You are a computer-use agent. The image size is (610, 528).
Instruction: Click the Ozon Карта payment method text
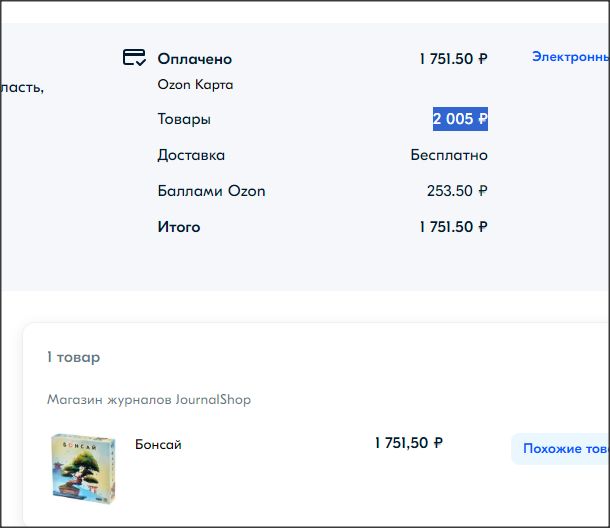tap(195, 85)
